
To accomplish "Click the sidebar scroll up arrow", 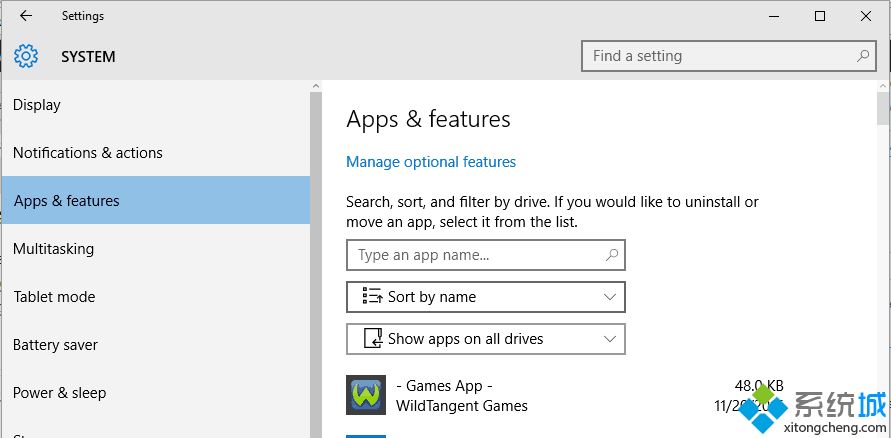I will click(316, 86).
